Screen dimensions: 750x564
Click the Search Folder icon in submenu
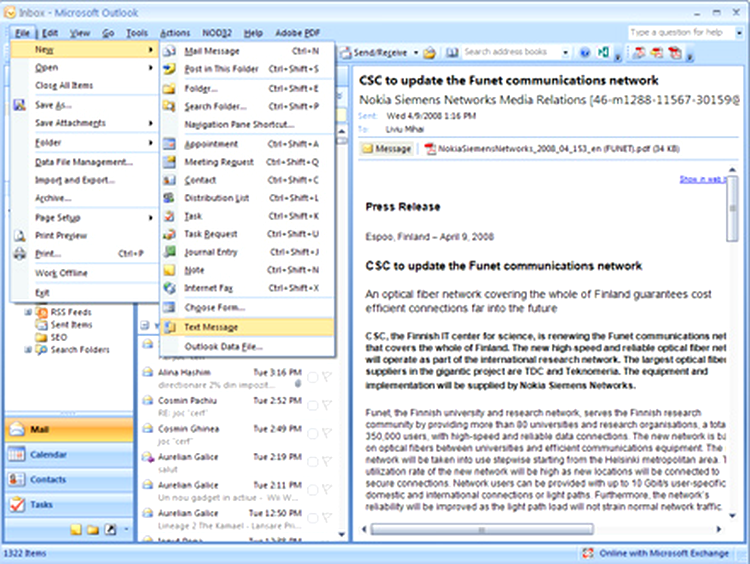169,106
